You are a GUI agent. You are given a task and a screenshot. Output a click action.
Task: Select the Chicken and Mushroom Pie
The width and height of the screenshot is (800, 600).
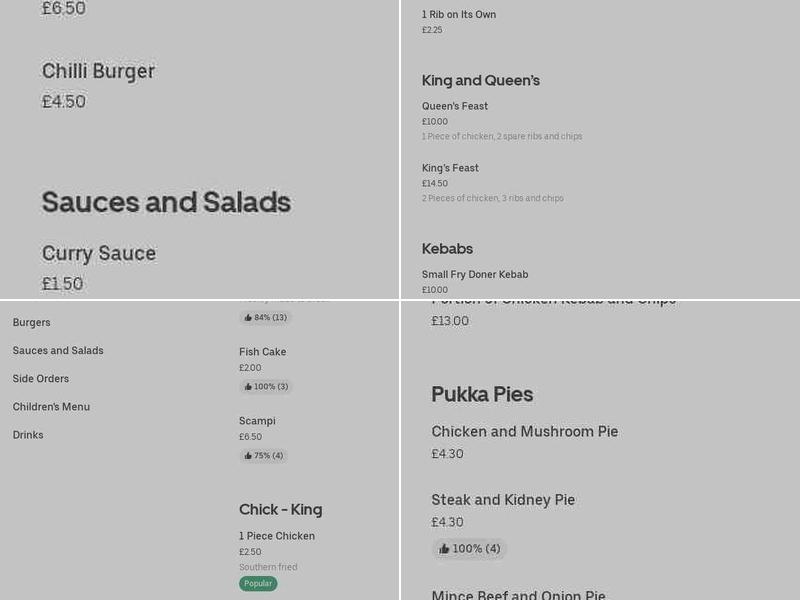[525, 432]
